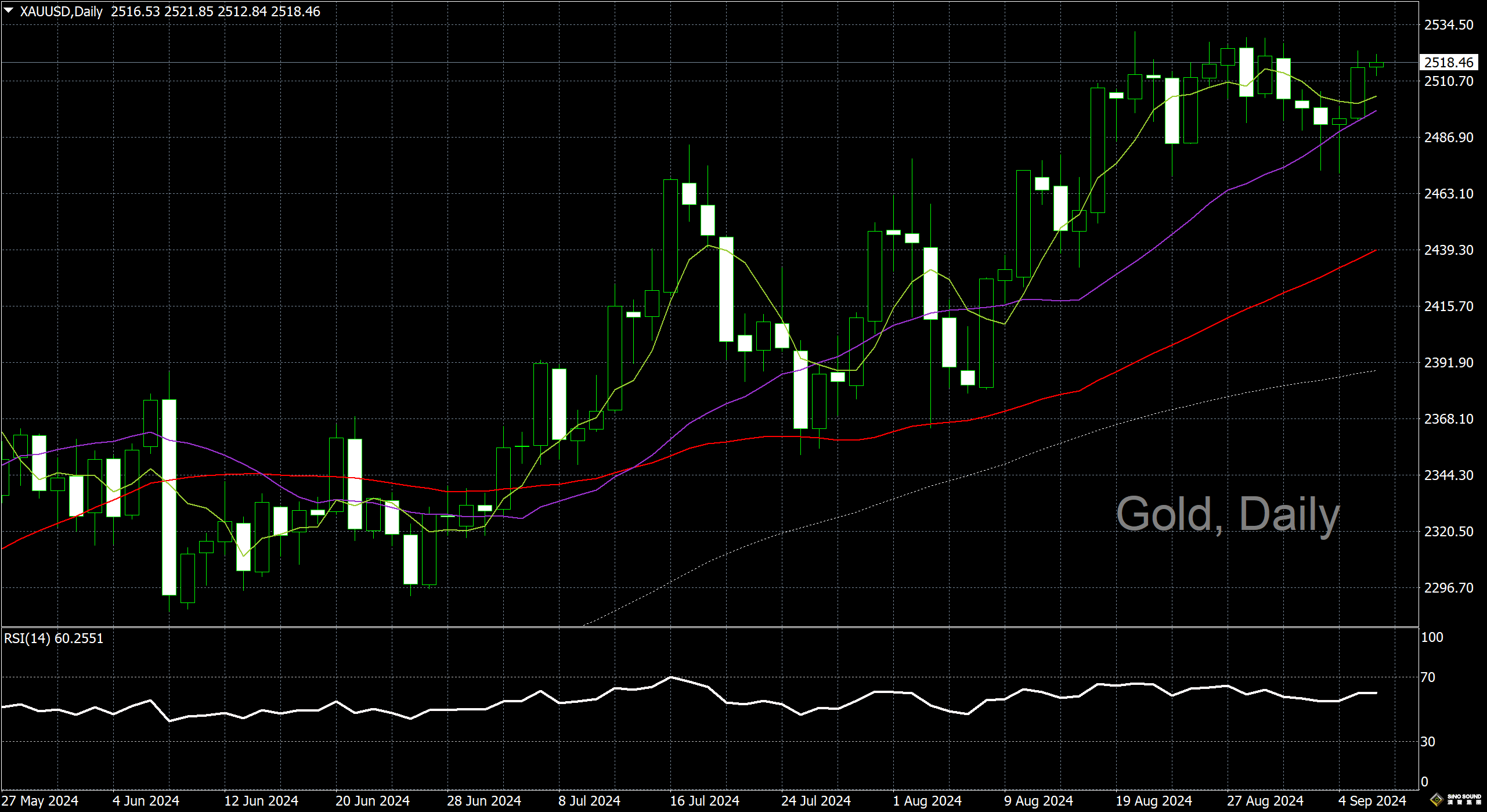1487x812 pixels.
Task: Click the XAUUSD,Daily chart title text
Action: click(62, 12)
